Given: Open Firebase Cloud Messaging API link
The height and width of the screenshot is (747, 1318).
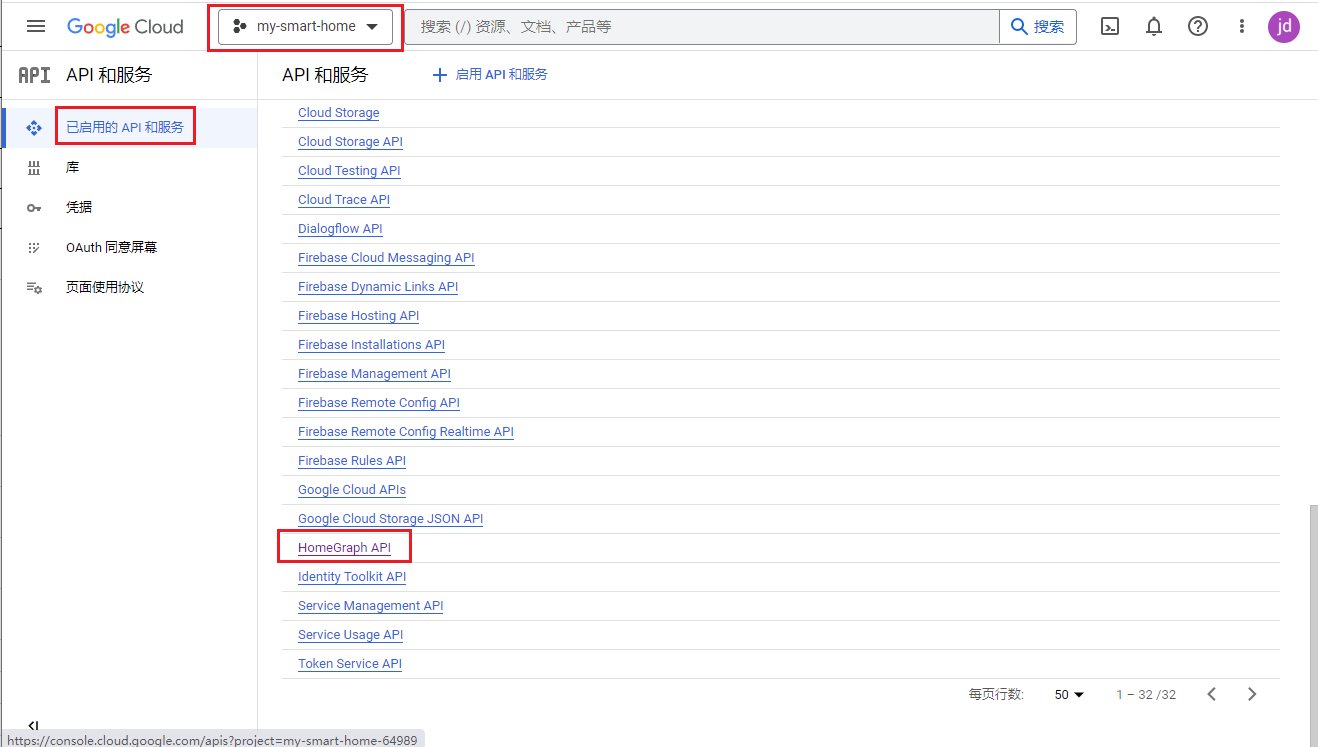Looking at the screenshot, I should [386, 258].
